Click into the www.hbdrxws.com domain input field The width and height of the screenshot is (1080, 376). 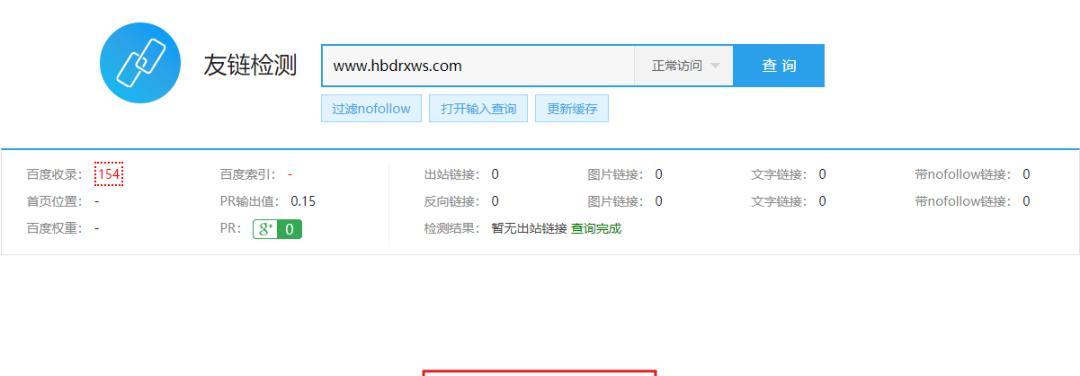(x=477, y=66)
